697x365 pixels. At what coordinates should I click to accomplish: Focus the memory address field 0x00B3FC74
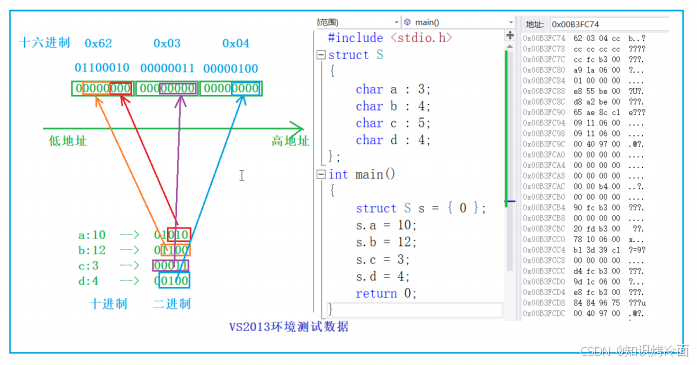click(609, 24)
